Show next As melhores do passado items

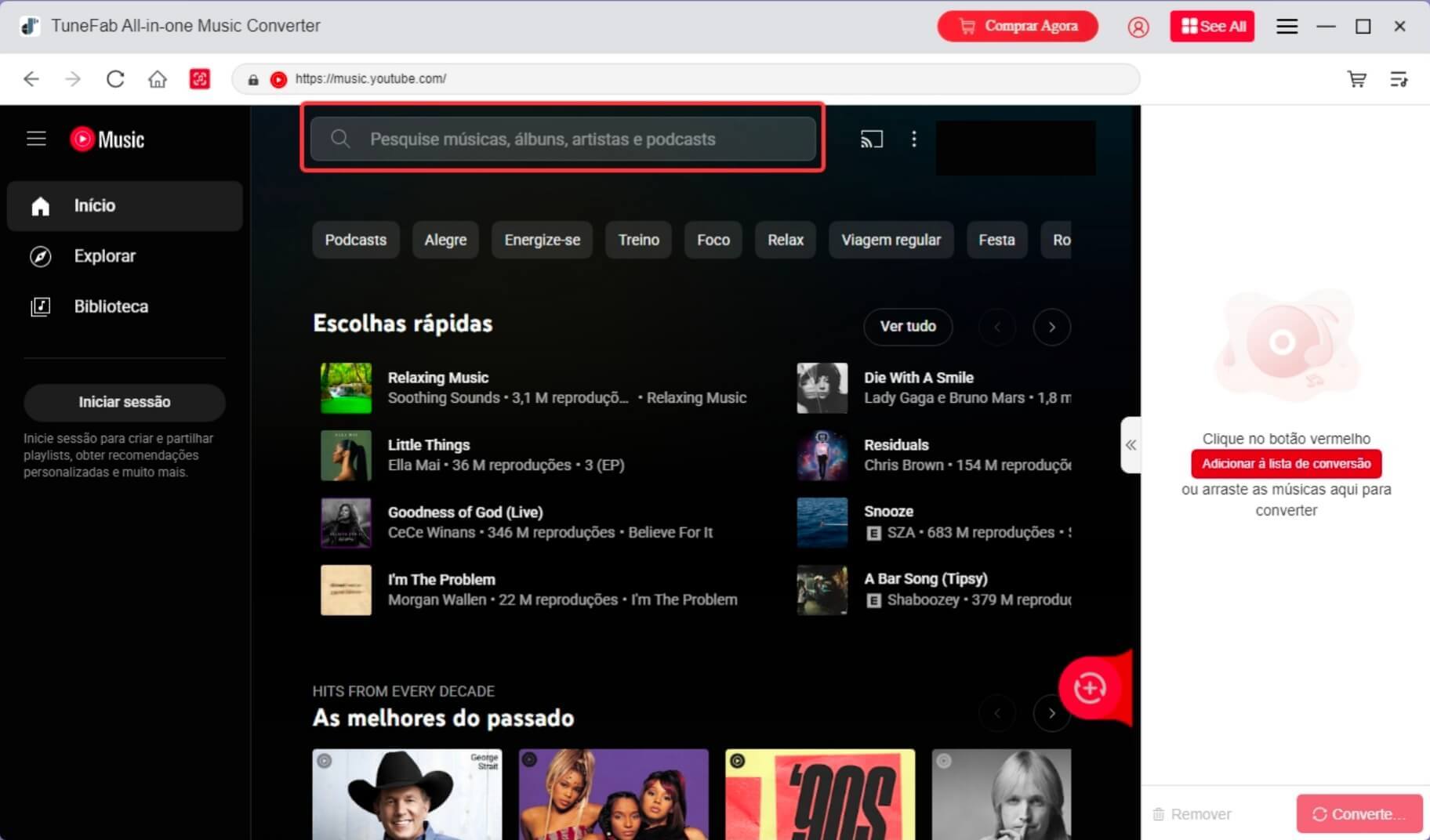click(1052, 713)
